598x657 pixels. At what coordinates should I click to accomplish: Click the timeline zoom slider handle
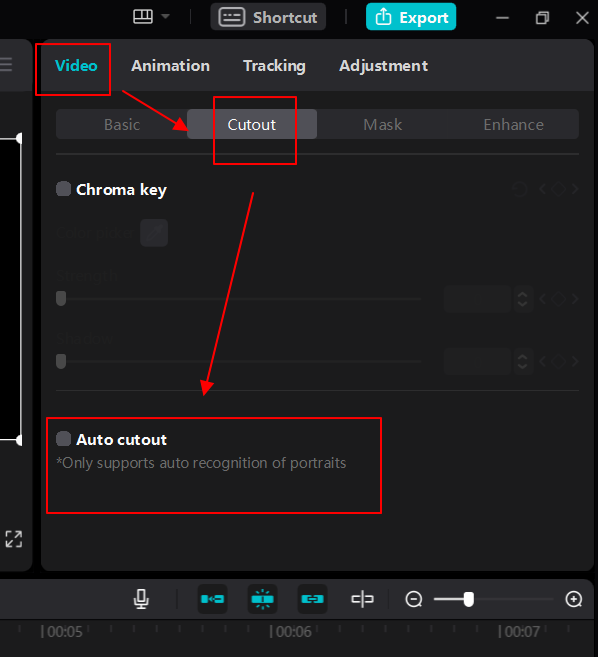point(469,599)
